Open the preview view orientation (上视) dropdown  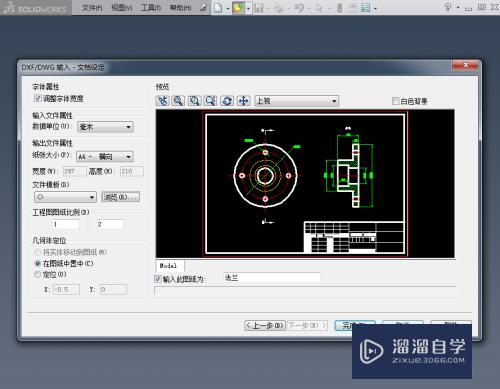click(x=297, y=101)
